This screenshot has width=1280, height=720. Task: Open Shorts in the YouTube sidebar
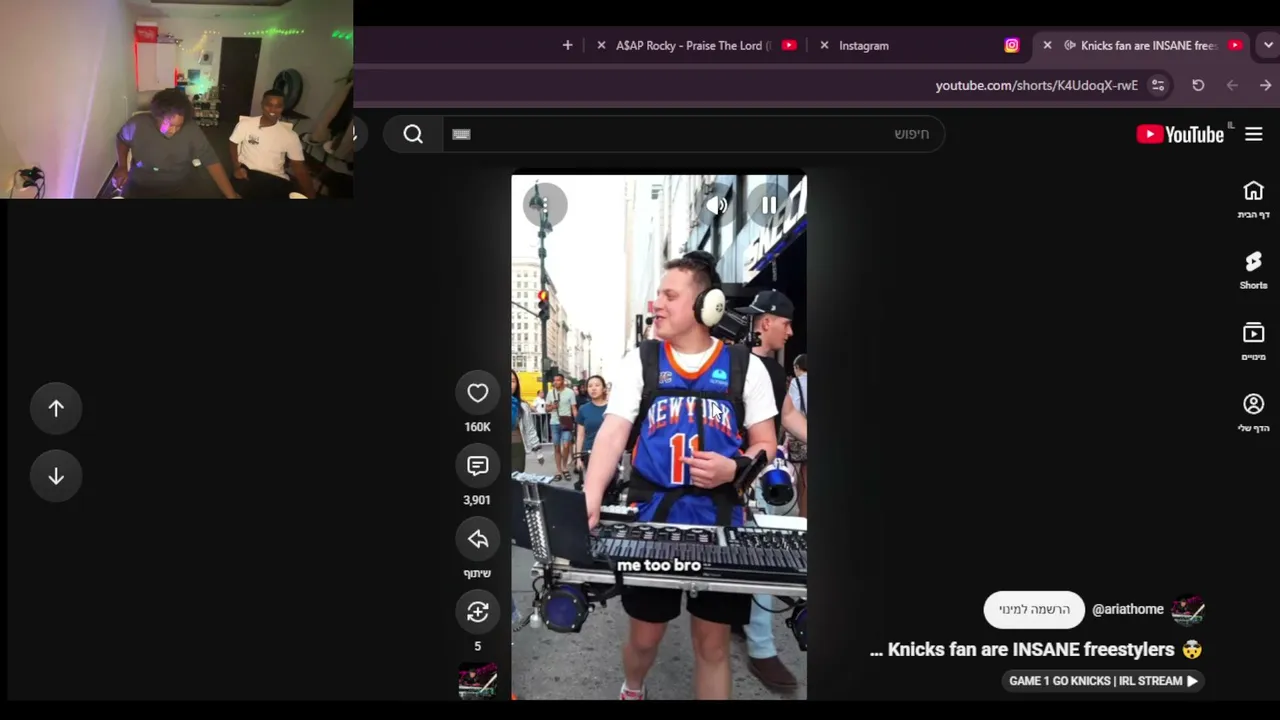click(1254, 270)
